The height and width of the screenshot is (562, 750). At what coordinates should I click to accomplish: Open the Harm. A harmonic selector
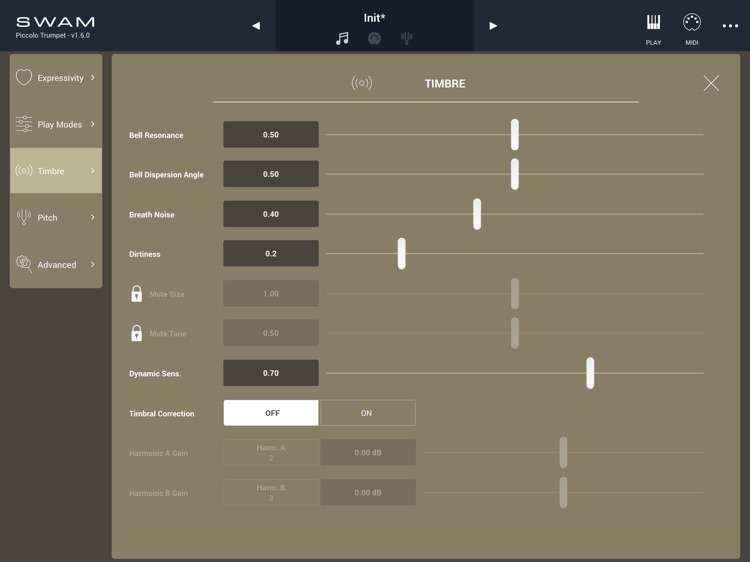[x=271, y=452]
